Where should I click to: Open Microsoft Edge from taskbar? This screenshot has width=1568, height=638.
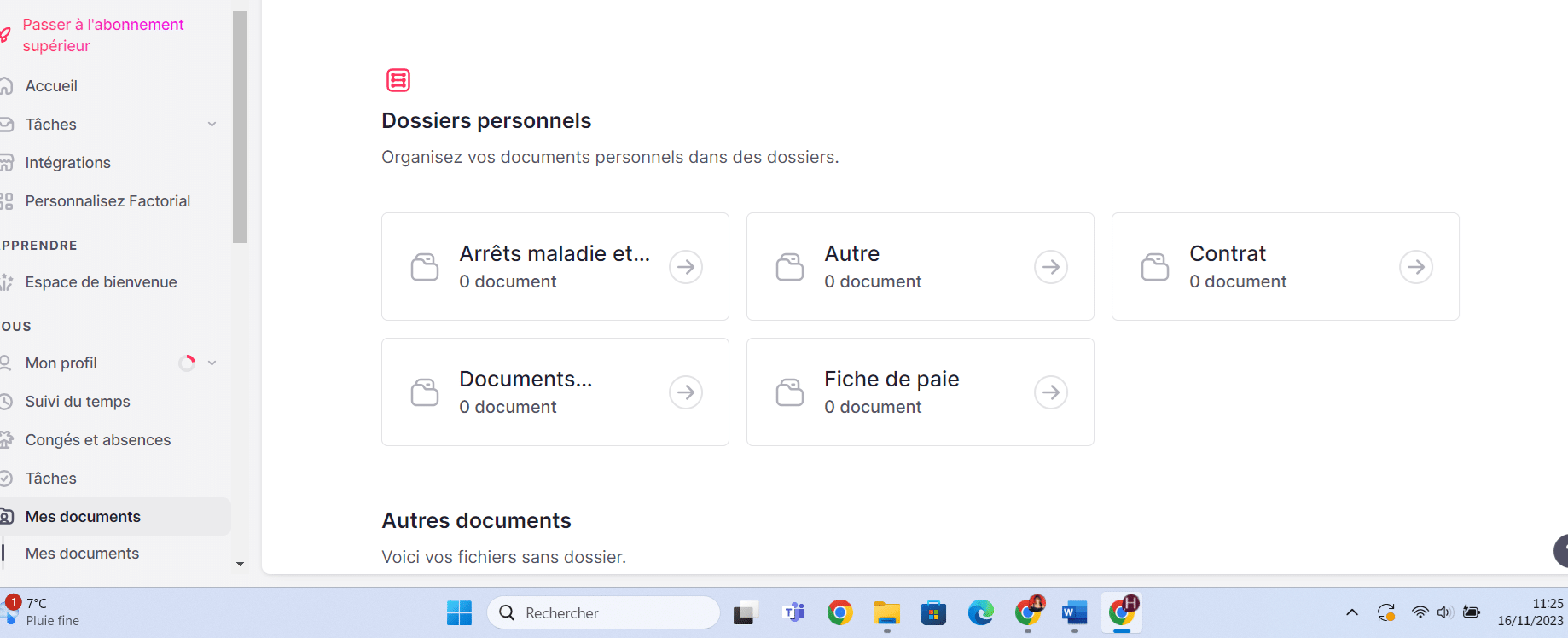[x=981, y=612]
